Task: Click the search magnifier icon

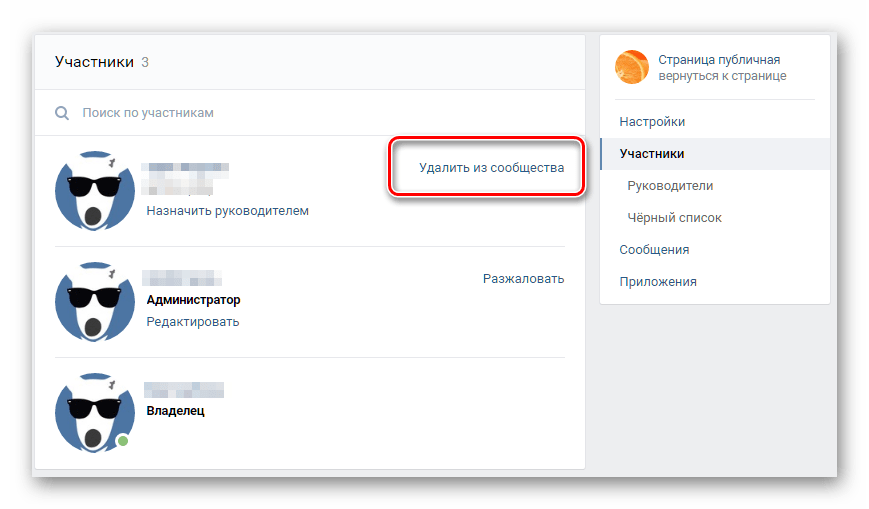Action: pyautogui.click(x=62, y=113)
